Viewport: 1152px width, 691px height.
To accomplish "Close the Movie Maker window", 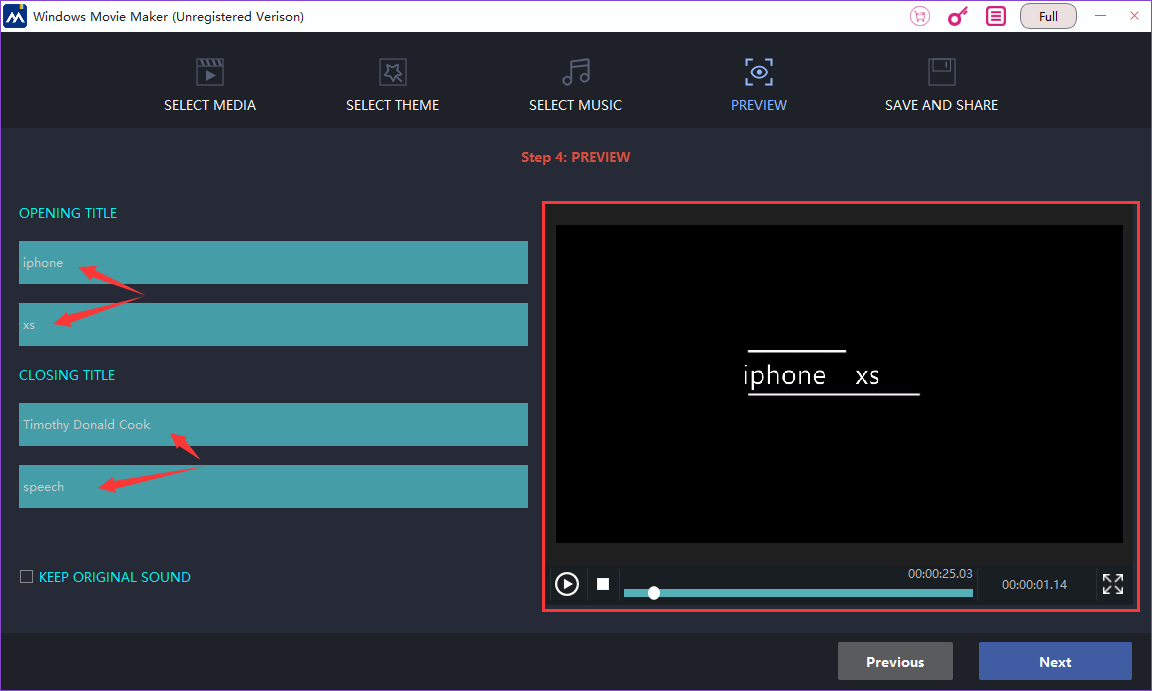I will [x=1134, y=15].
